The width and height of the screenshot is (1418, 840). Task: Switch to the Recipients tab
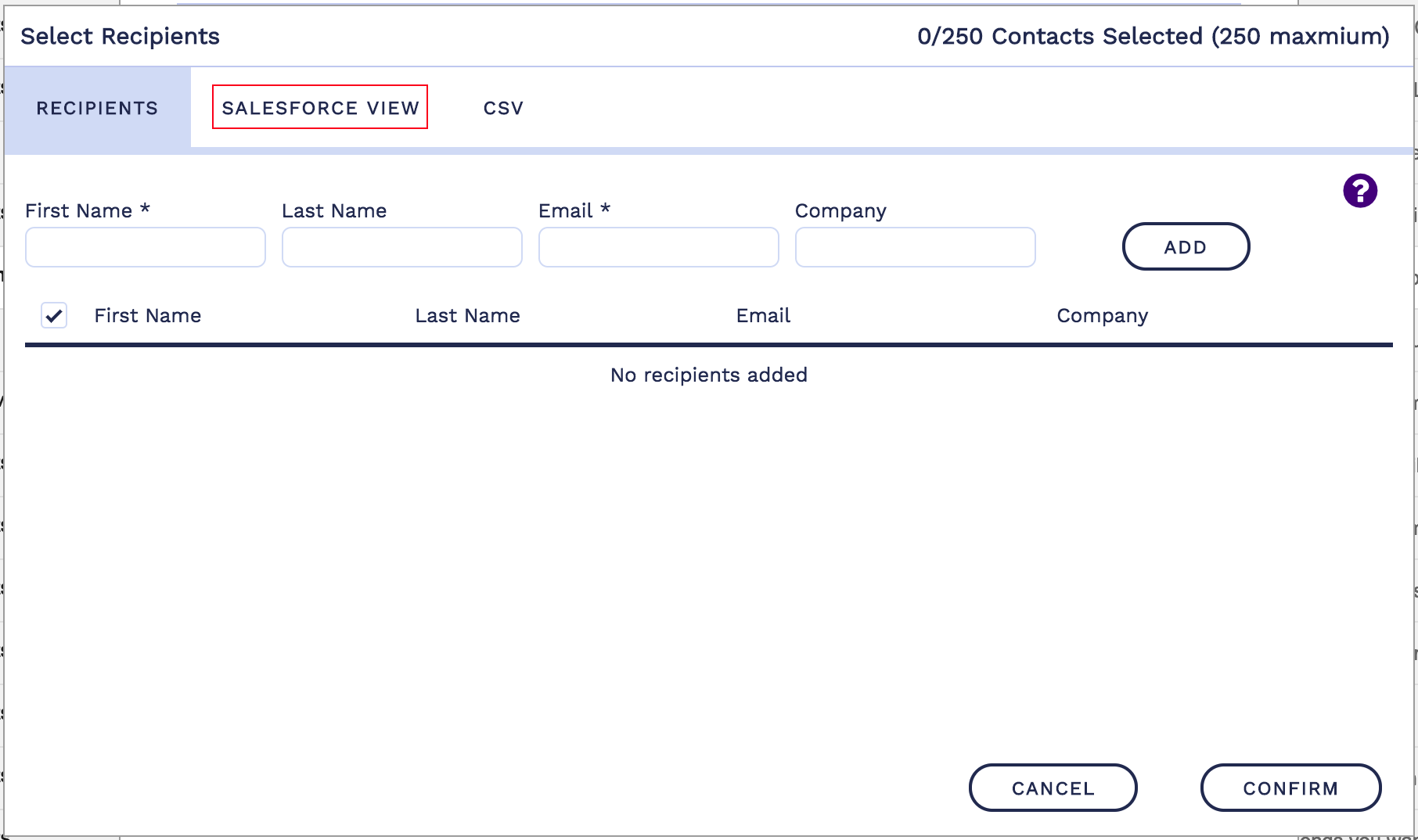(x=97, y=108)
